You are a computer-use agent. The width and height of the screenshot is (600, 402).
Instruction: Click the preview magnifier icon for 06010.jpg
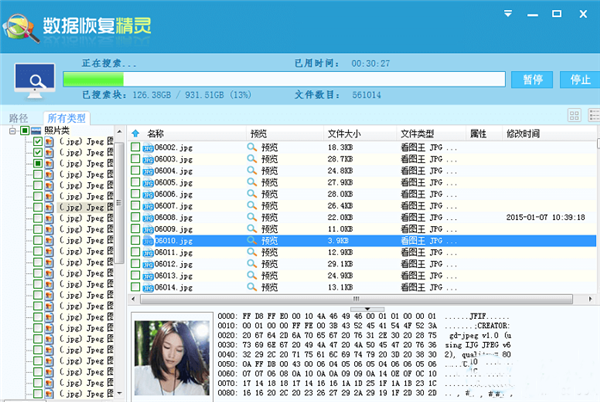click(x=253, y=241)
